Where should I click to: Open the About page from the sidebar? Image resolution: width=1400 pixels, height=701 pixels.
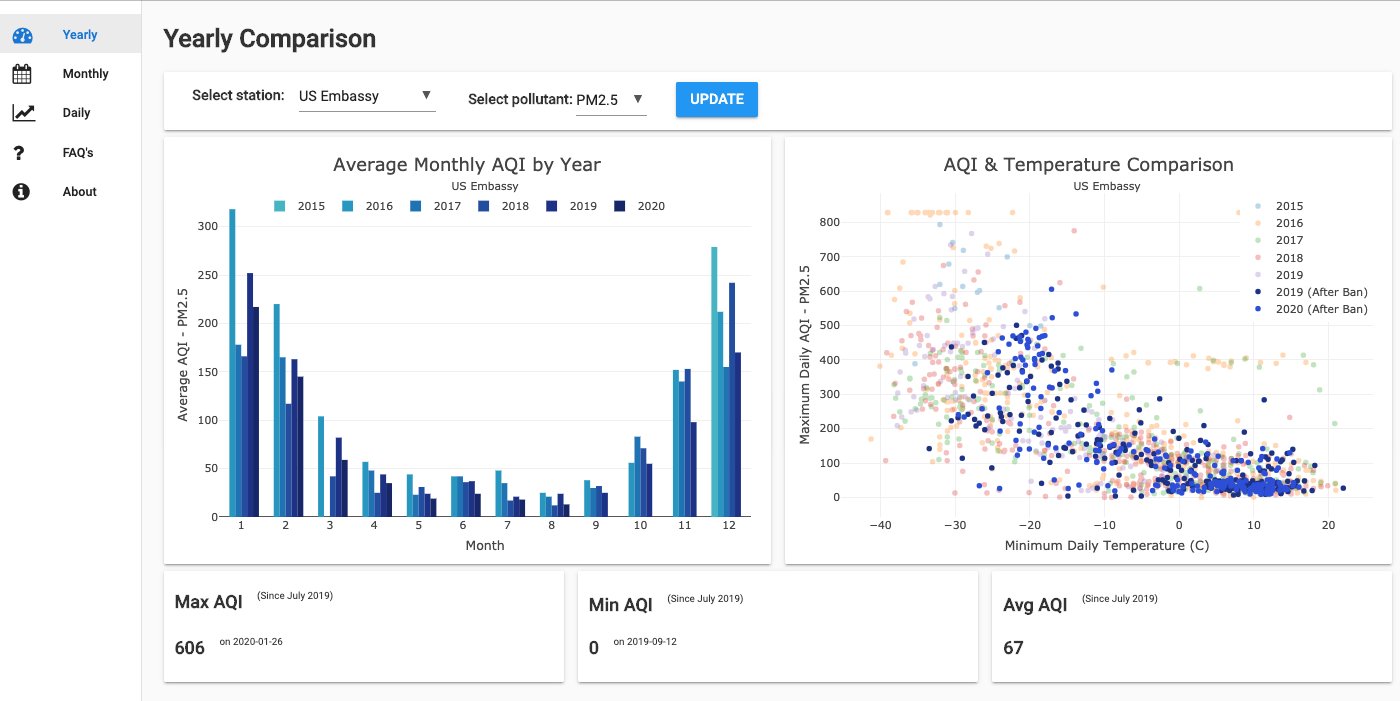[x=79, y=191]
